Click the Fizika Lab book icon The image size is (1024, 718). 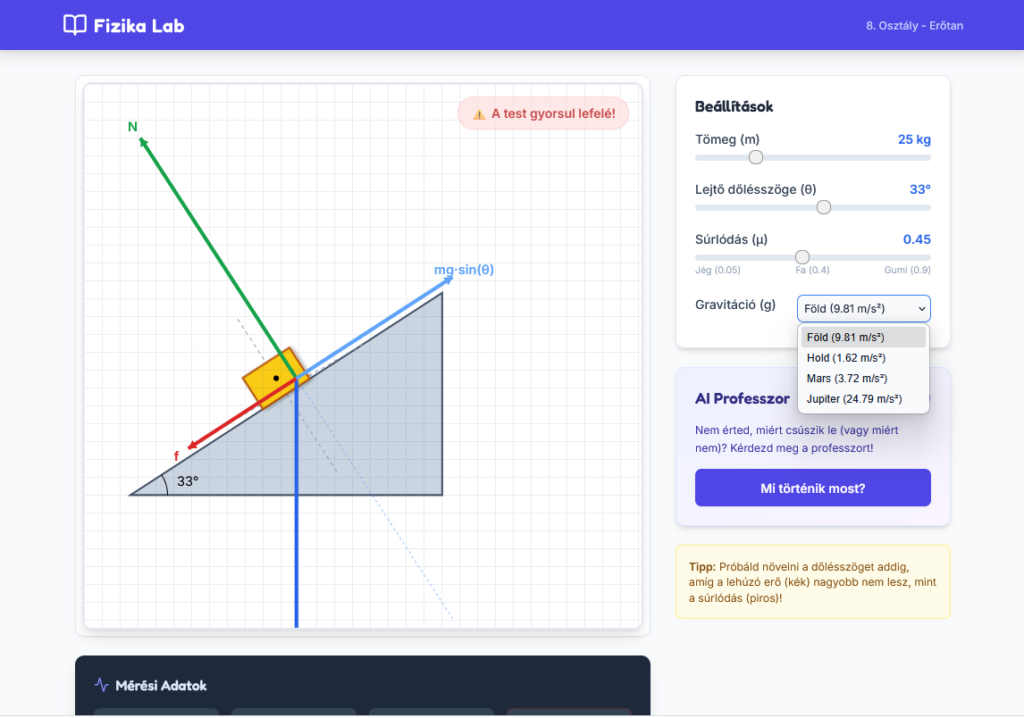click(x=75, y=25)
